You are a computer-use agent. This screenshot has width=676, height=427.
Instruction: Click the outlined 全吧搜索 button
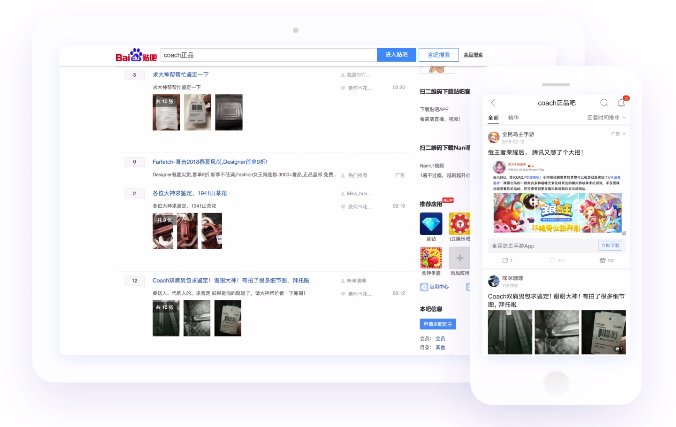coord(438,55)
